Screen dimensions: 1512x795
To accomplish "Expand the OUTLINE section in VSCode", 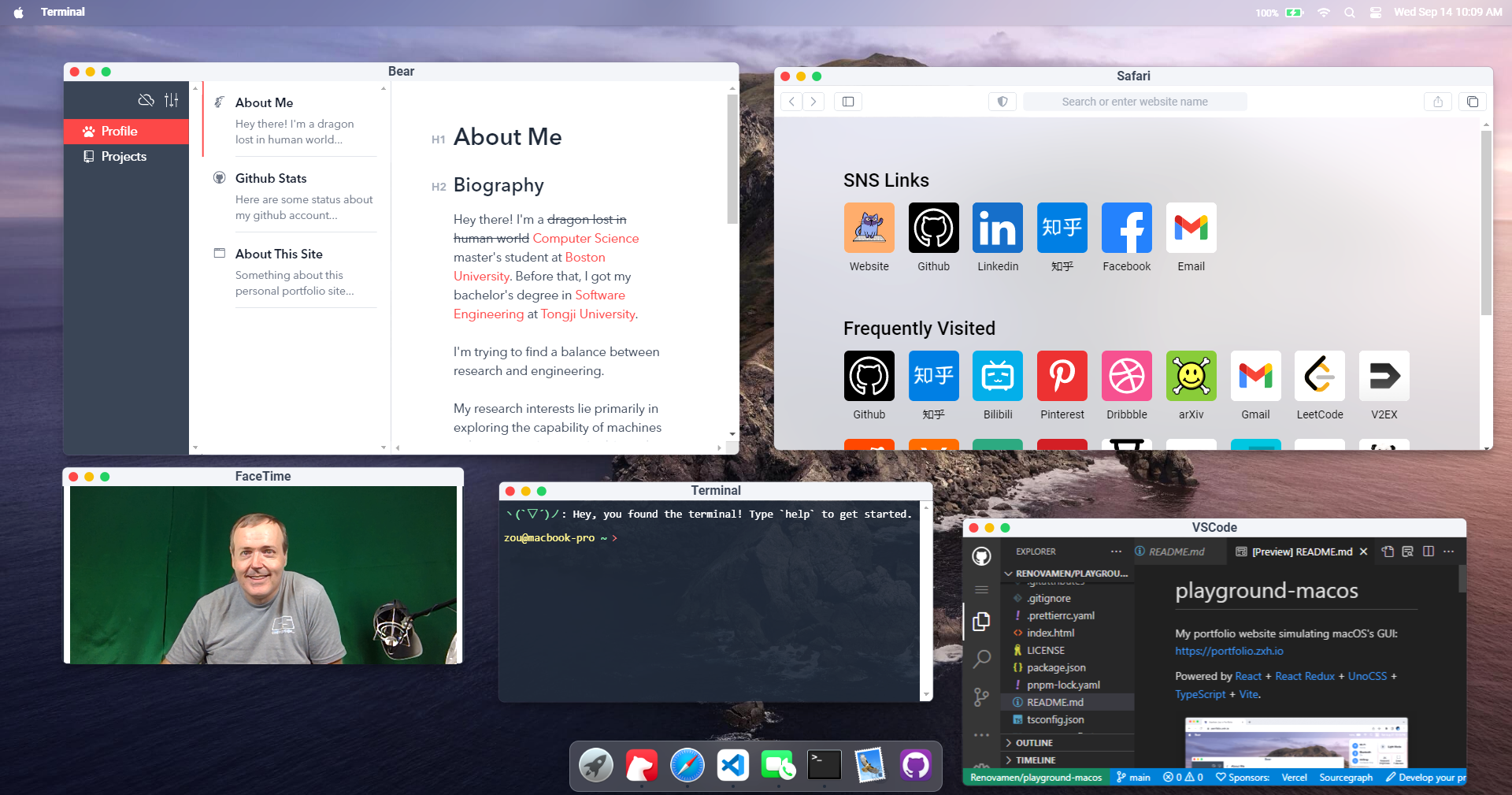I will click(x=1068, y=743).
